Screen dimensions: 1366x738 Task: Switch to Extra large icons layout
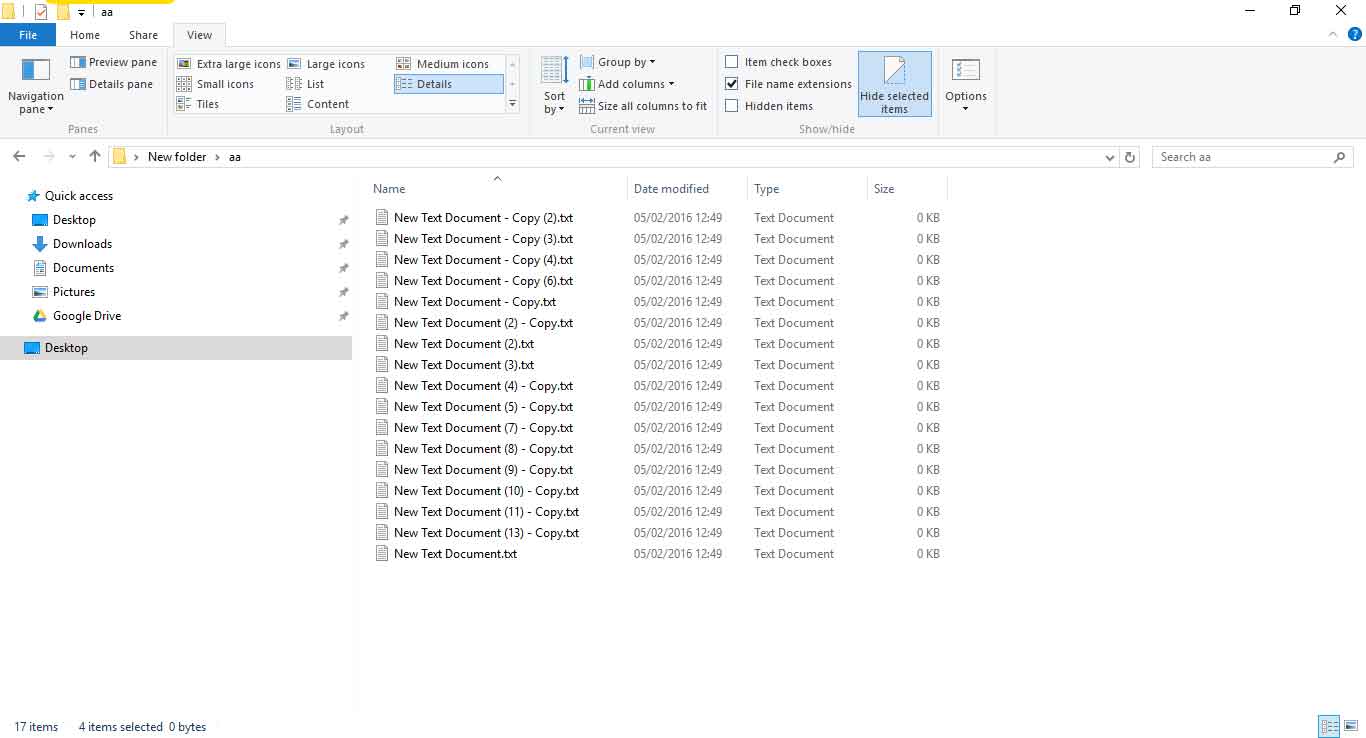(x=228, y=64)
